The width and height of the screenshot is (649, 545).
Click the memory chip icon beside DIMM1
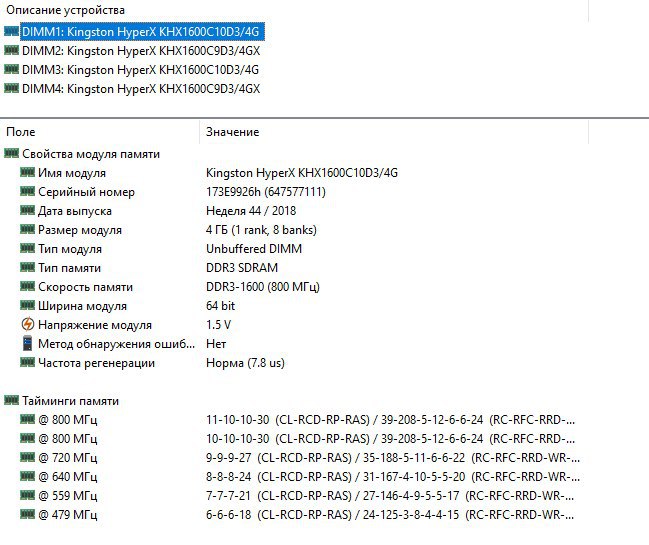(x=11, y=31)
